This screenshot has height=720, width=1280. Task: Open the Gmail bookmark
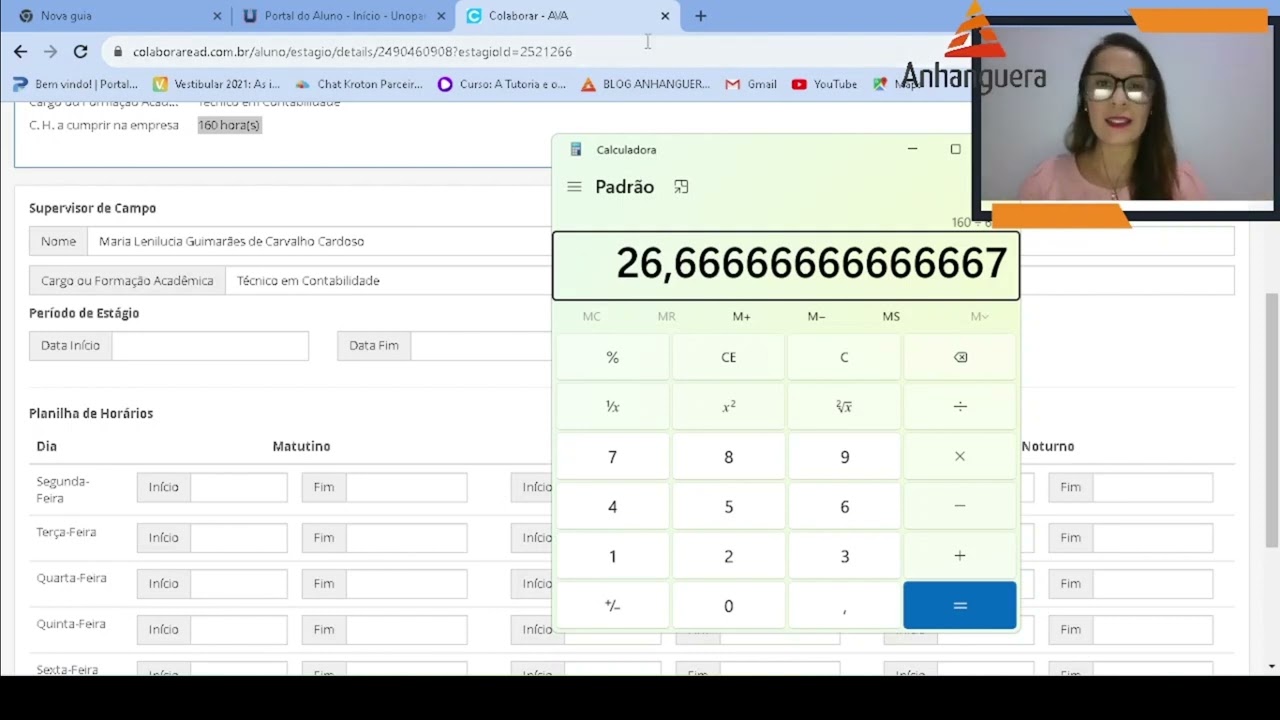coord(751,84)
